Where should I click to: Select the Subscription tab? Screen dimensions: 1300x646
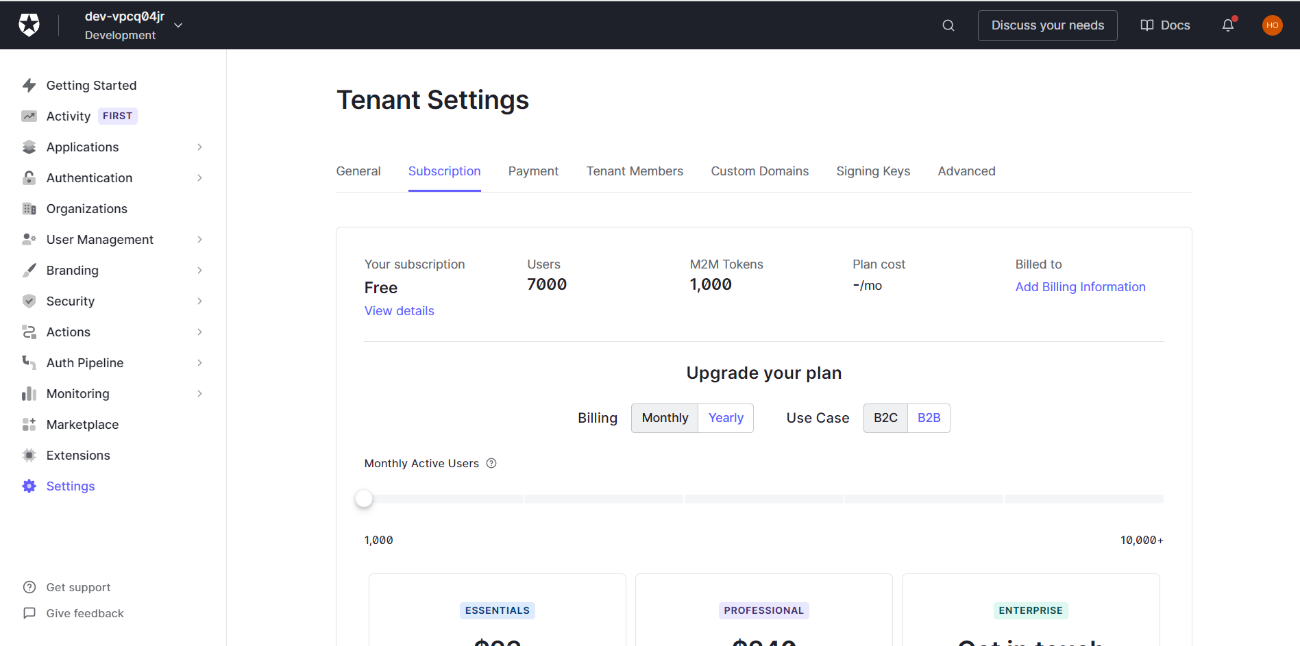(444, 171)
